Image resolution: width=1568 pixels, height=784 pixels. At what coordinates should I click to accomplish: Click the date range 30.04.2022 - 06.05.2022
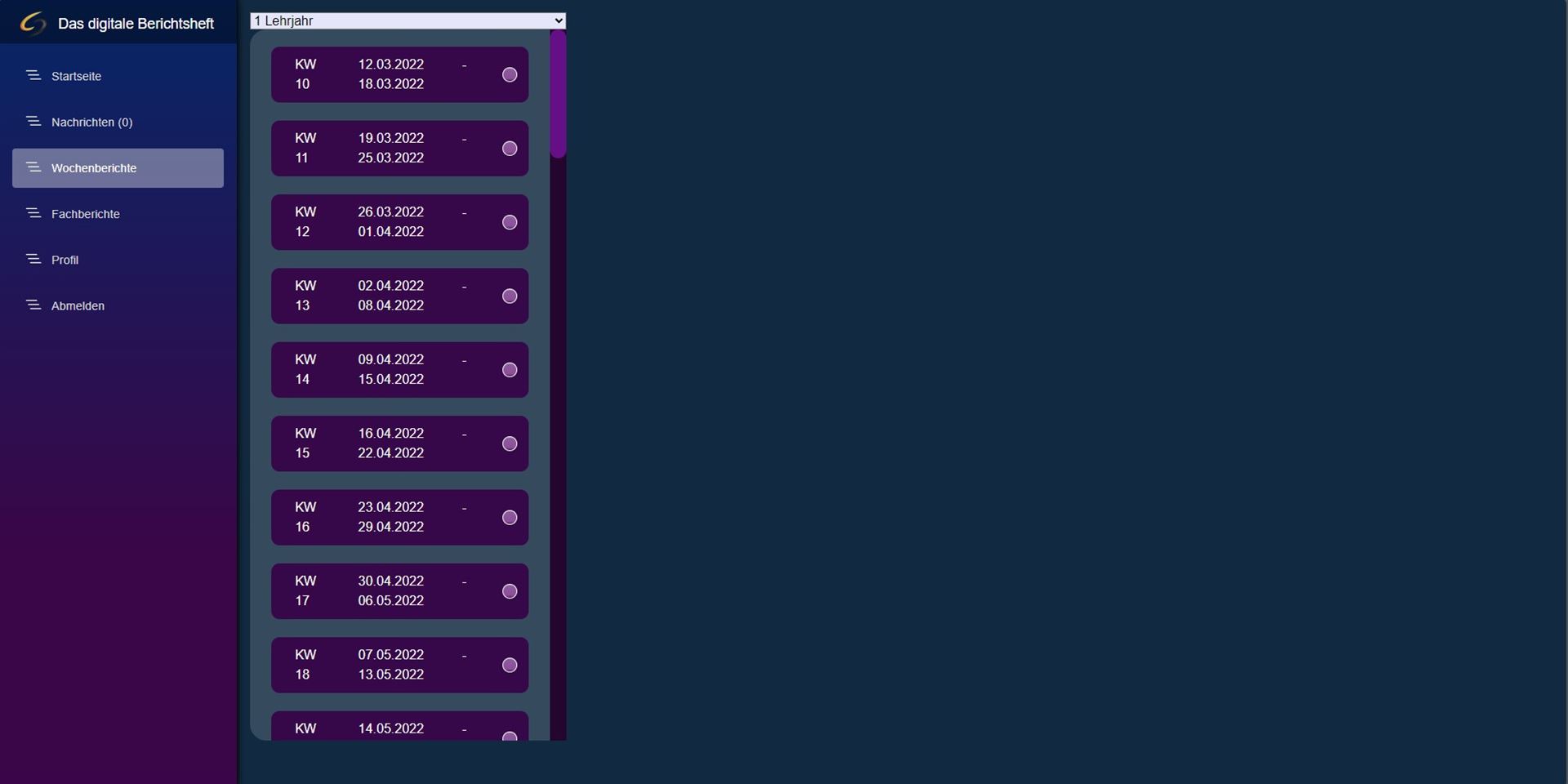tap(412, 590)
